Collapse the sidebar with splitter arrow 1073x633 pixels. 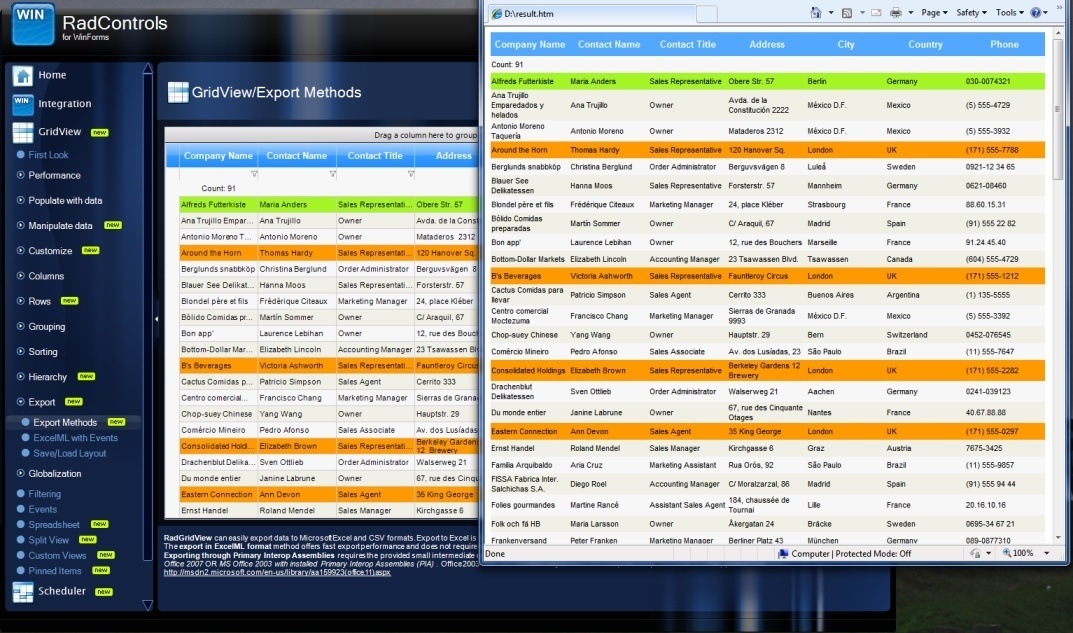[x=156, y=319]
